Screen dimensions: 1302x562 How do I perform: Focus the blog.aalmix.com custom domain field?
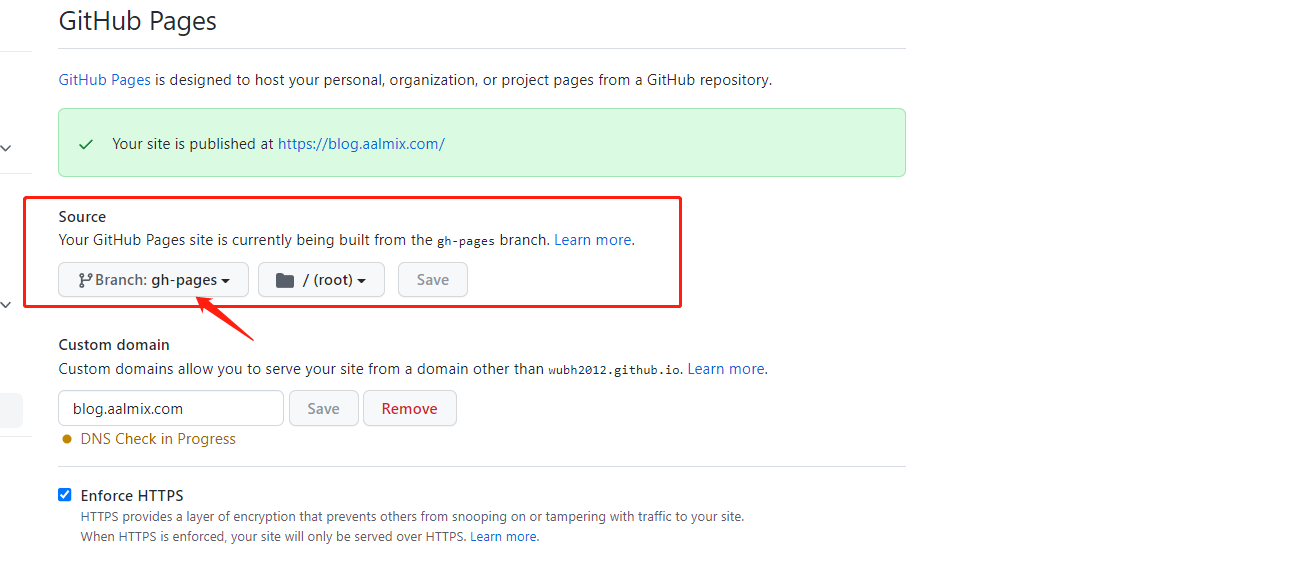(171, 408)
